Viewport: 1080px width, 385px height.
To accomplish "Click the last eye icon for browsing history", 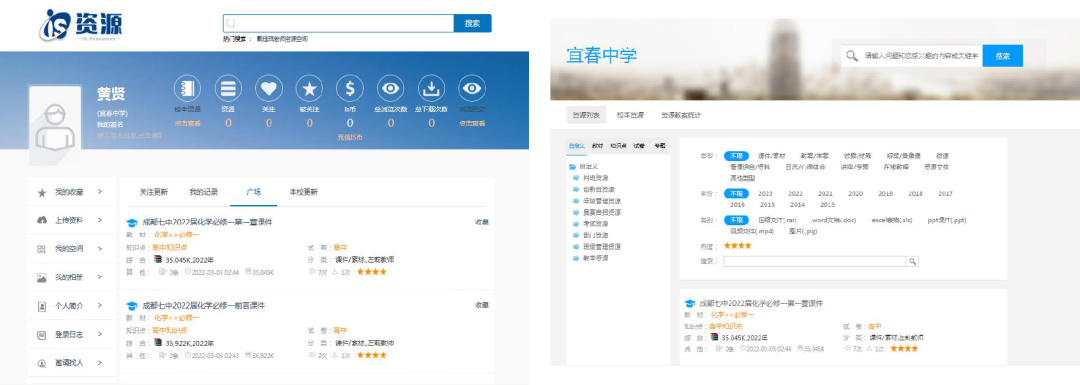I will click(x=472, y=88).
